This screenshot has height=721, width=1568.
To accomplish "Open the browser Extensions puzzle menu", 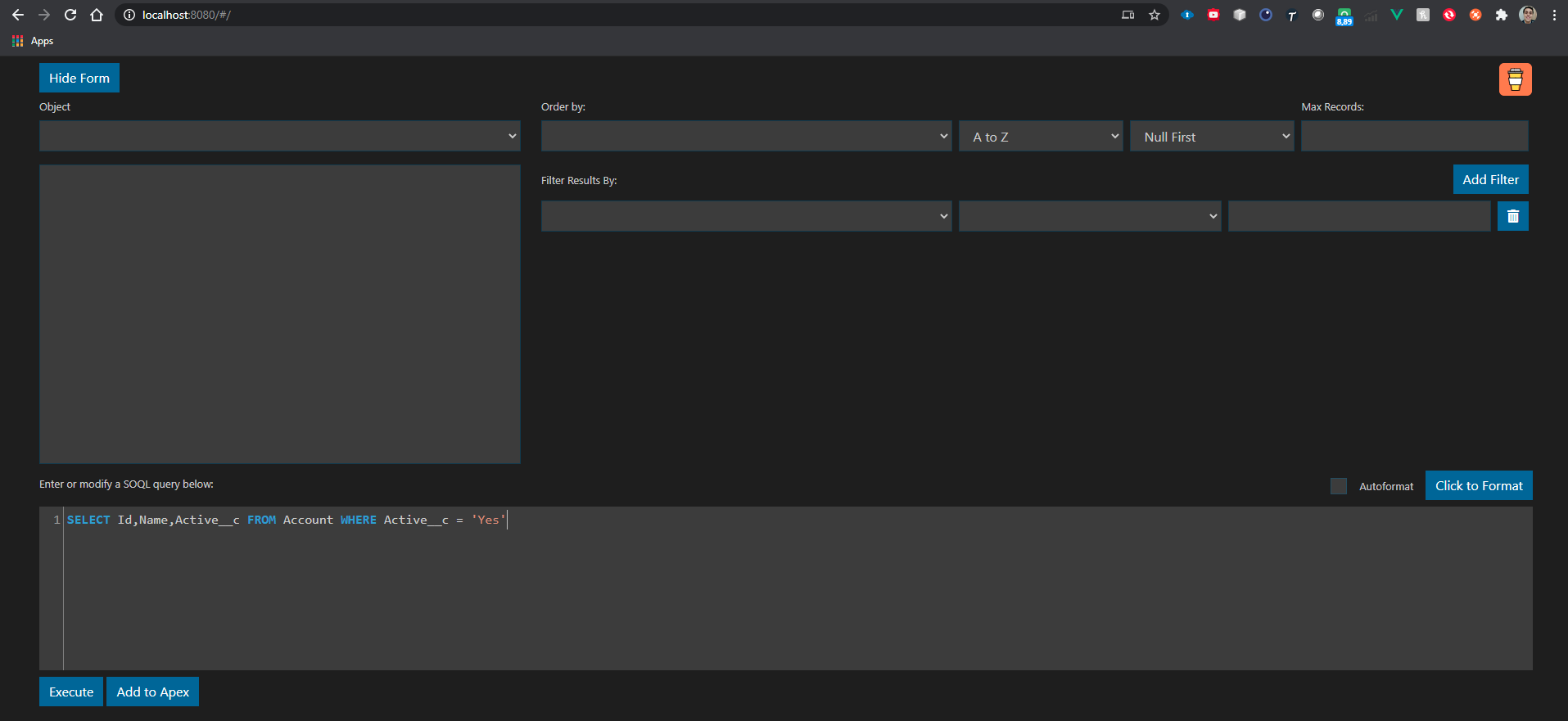I will coord(1502,15).
